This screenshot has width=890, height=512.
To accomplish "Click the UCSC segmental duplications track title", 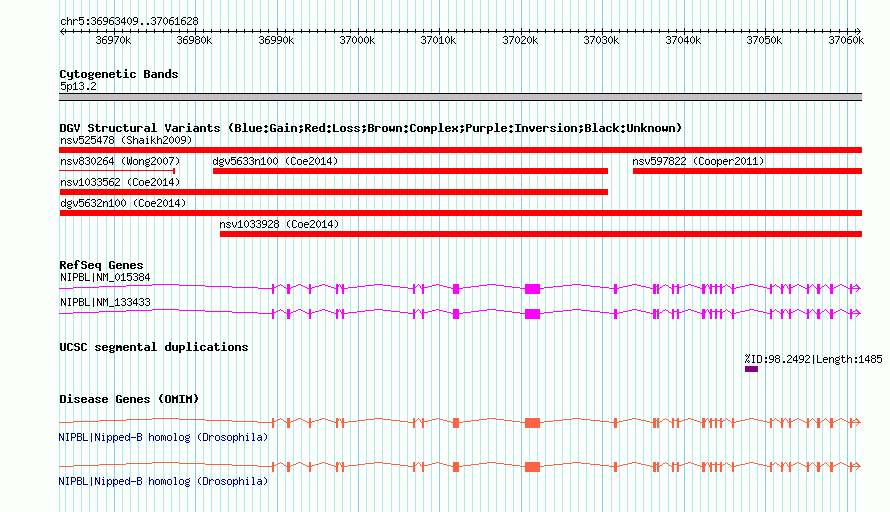I will click(x=154, y=347).
